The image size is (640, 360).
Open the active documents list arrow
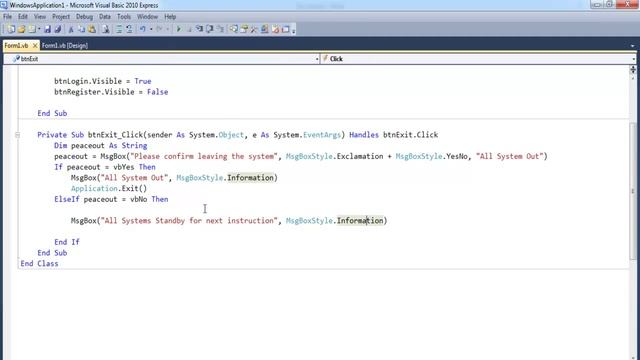tap(633, 46)
